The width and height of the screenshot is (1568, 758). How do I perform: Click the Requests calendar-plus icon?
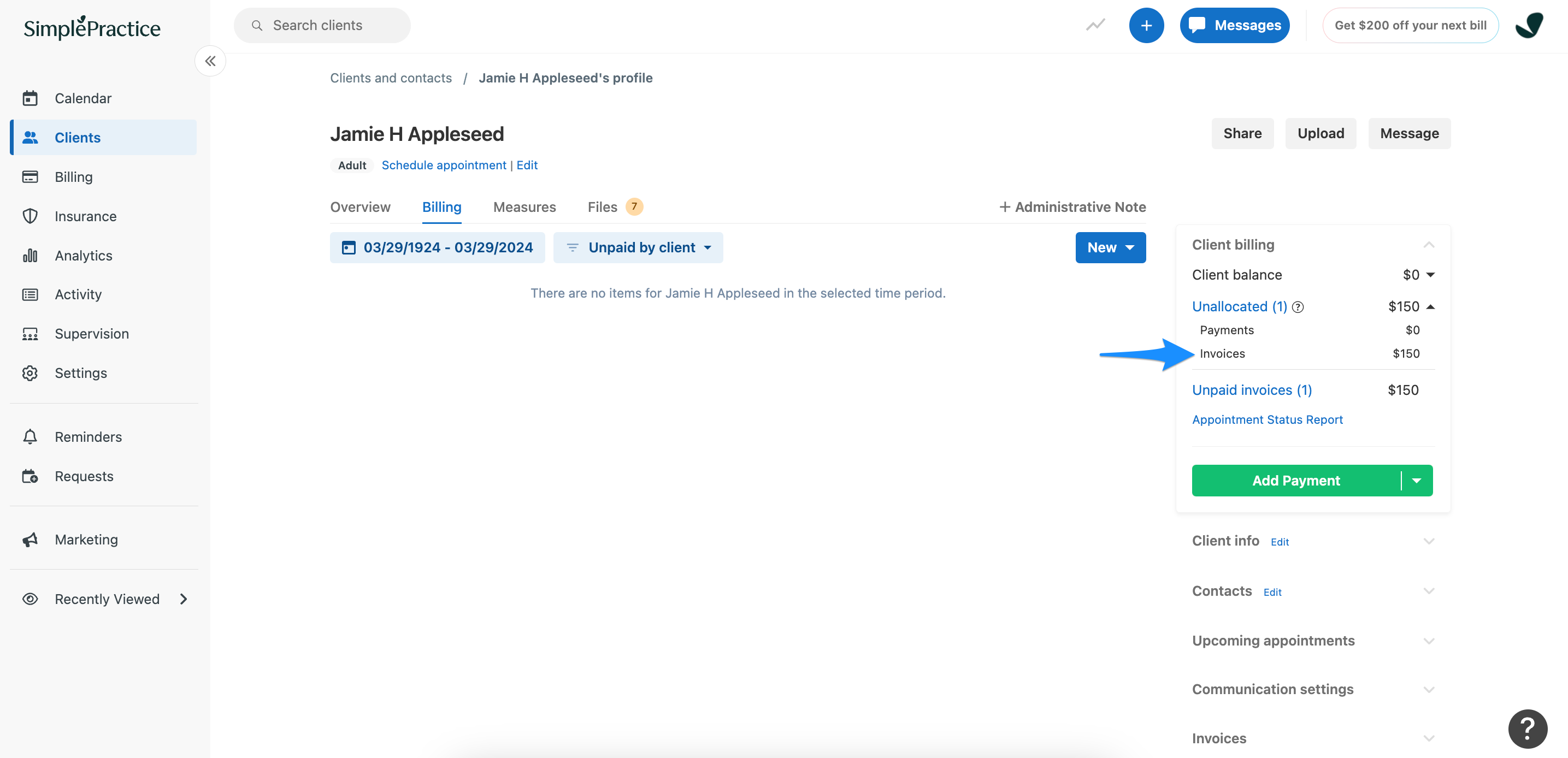pyautogui.click(x=30, y=476)
